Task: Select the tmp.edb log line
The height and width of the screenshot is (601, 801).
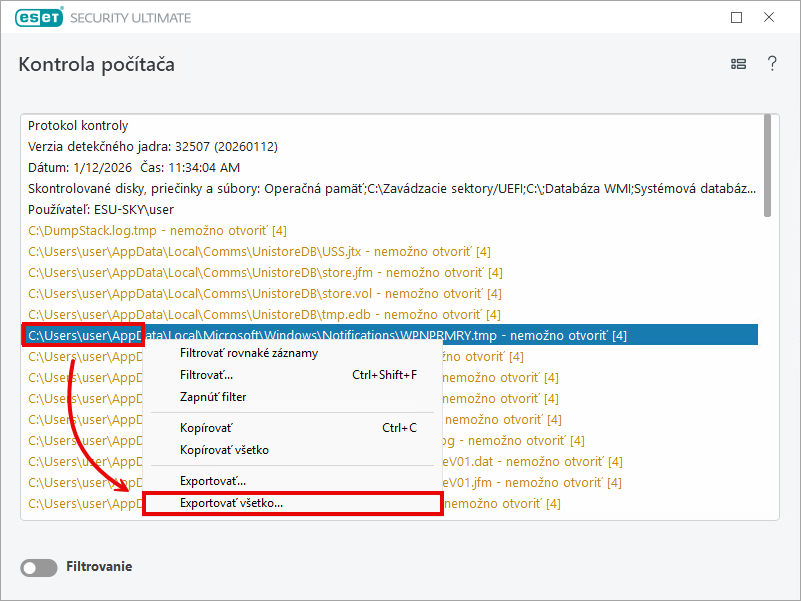Action: click(263, 315)
